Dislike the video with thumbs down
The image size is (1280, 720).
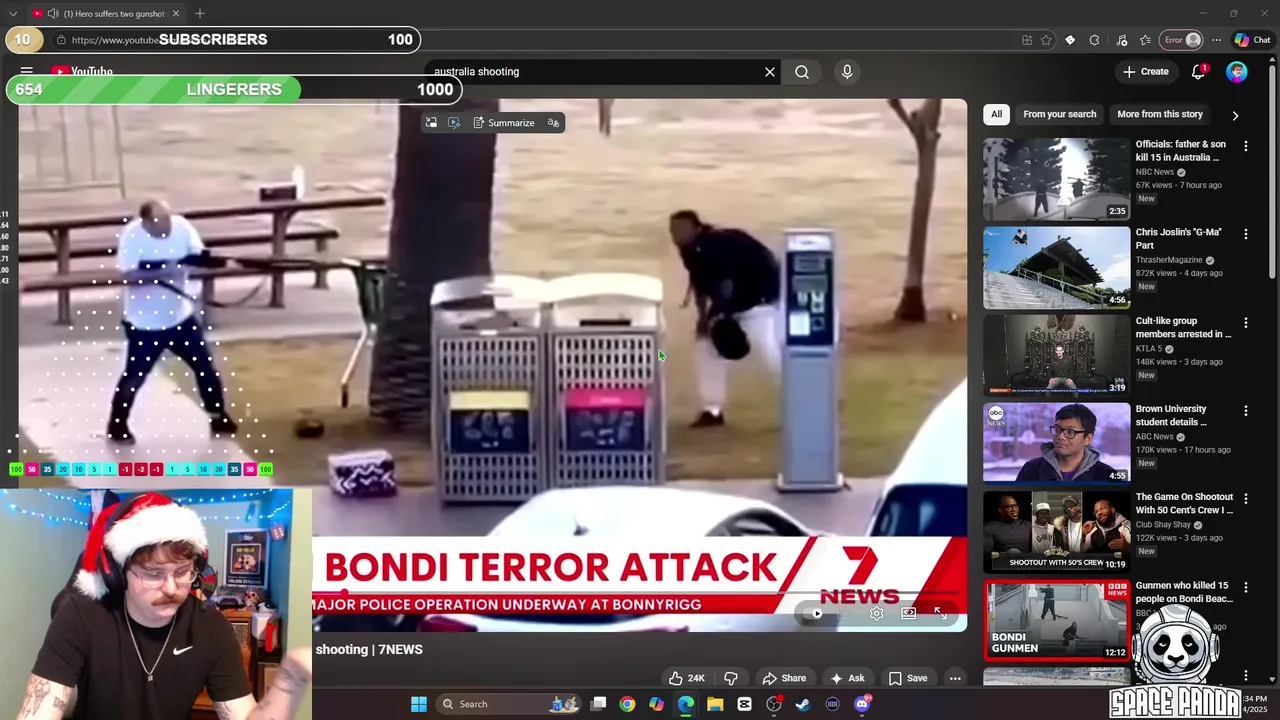731,678
